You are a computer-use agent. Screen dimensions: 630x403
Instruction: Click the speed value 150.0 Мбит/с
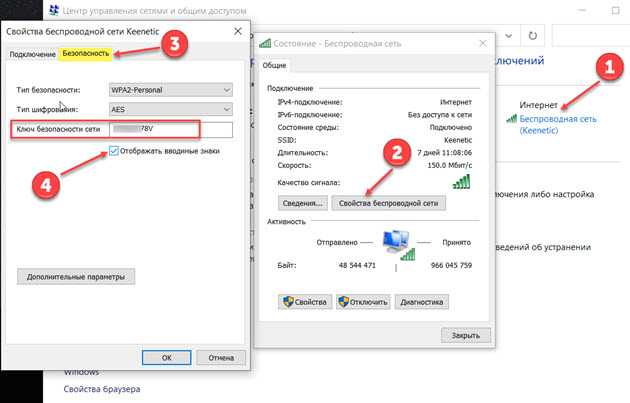(x=450, y=165)
